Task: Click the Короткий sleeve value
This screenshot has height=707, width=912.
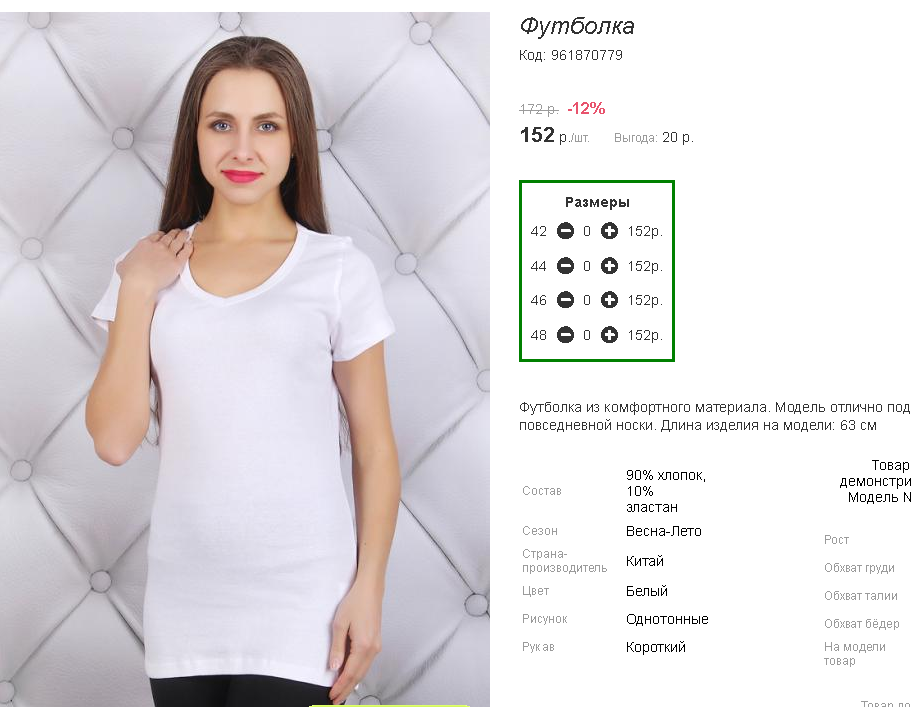Action: tap(656, 647)
